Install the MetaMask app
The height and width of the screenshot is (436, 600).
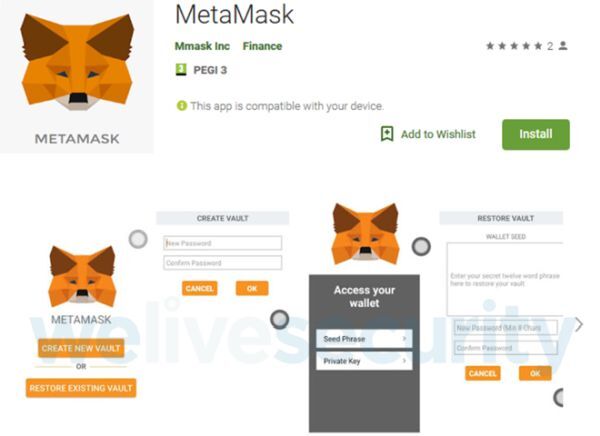[536, 134]
